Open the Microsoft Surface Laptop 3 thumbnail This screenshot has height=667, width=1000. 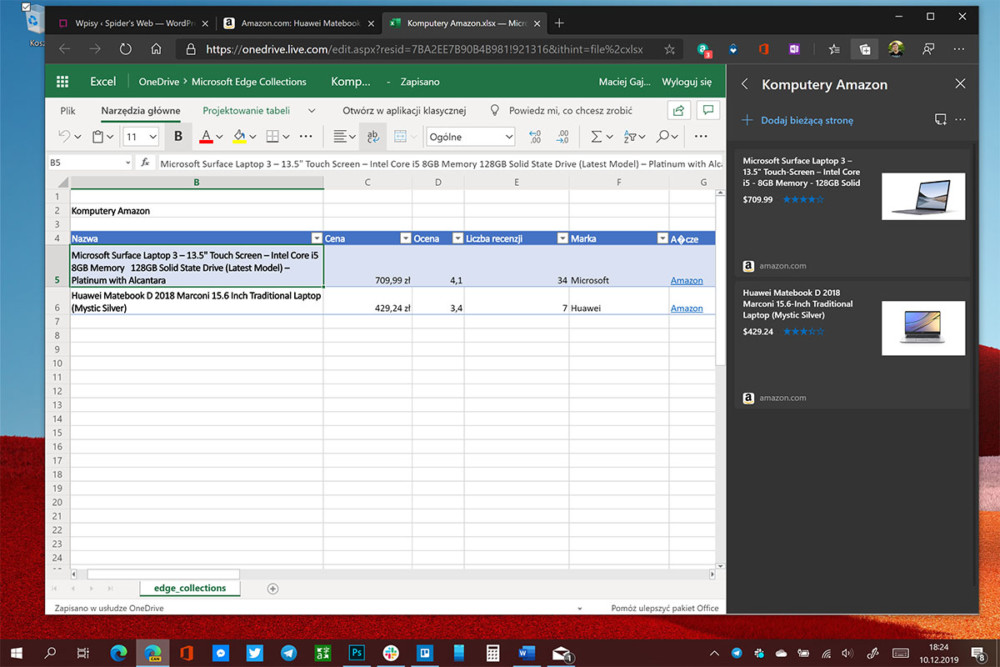coord(923,196)
